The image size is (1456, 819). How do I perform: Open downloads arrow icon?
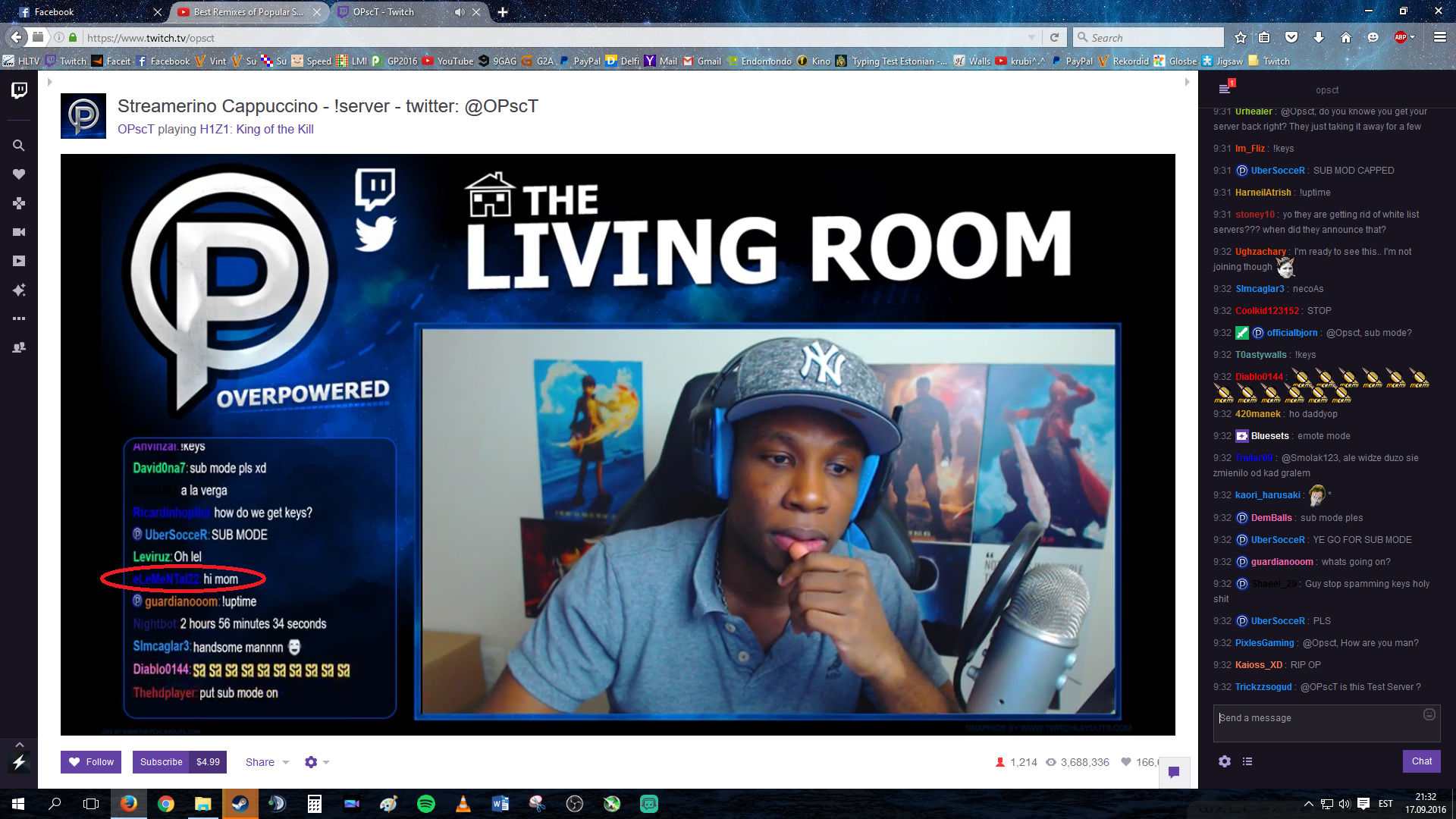tap(1319, 38)
